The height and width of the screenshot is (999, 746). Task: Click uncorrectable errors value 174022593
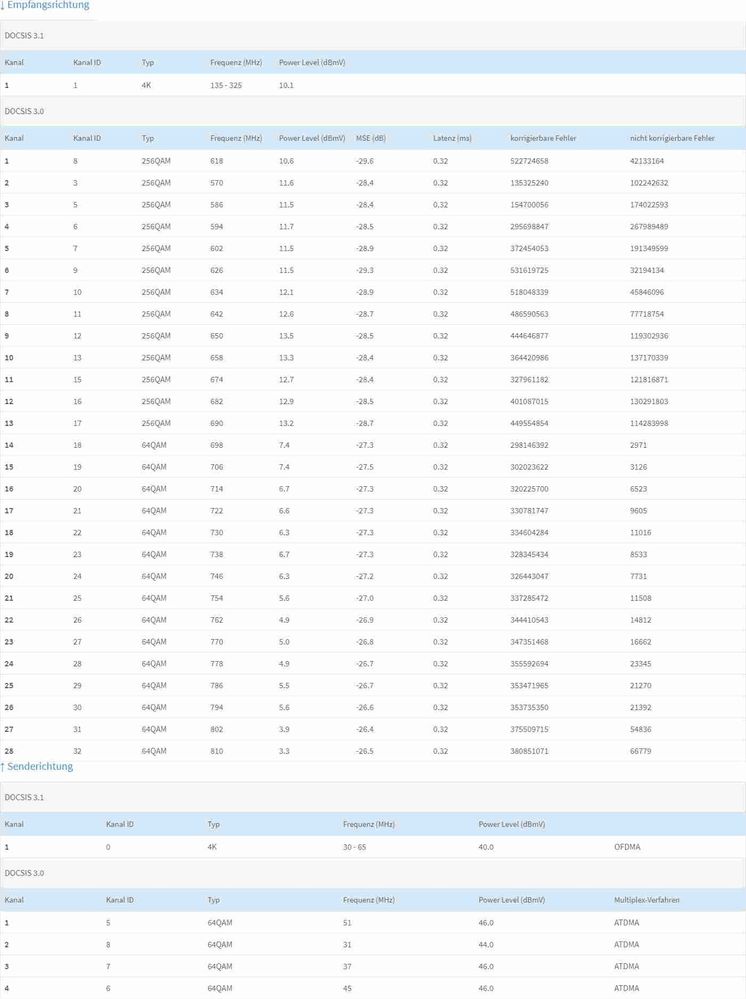(649, 205)
